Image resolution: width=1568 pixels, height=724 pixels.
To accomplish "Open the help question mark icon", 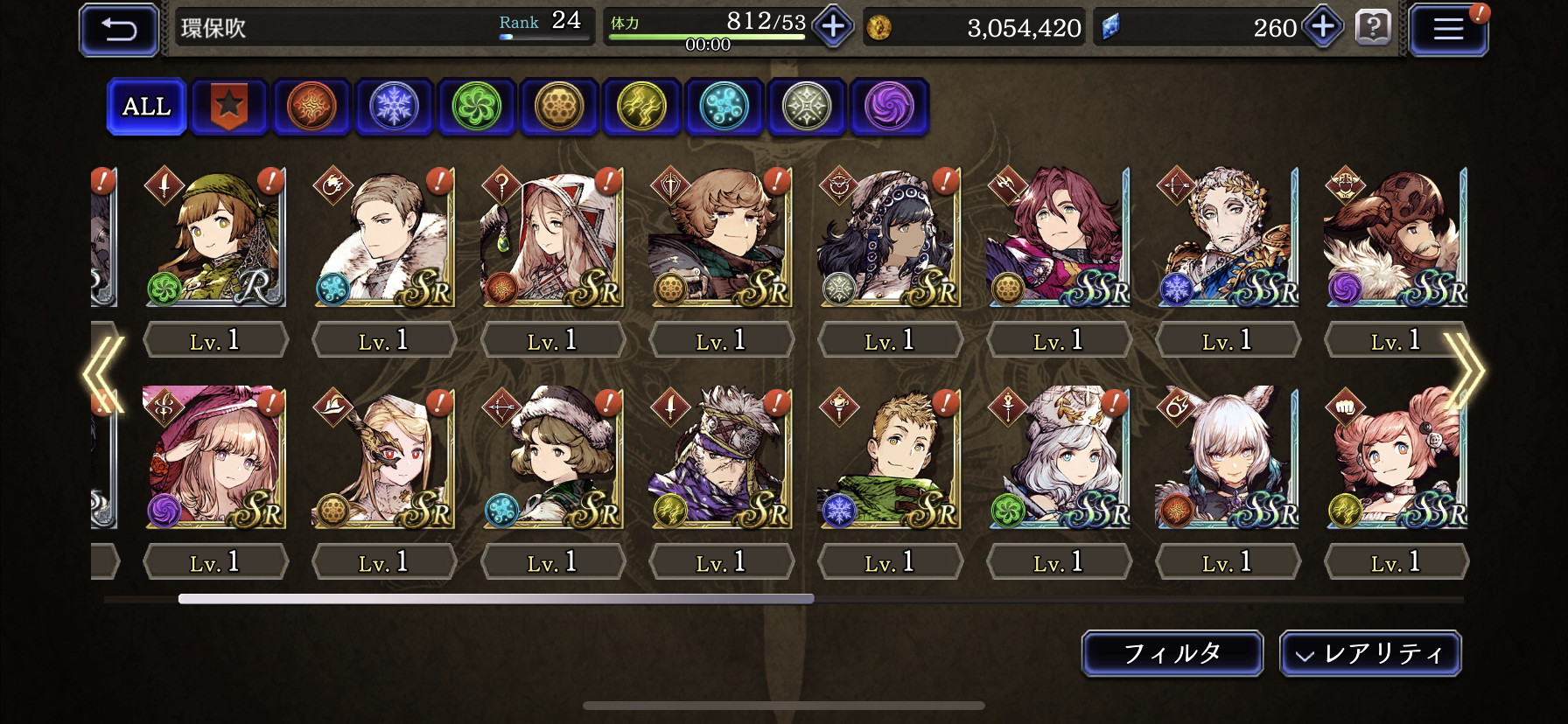I will (x=1373, y=28).
